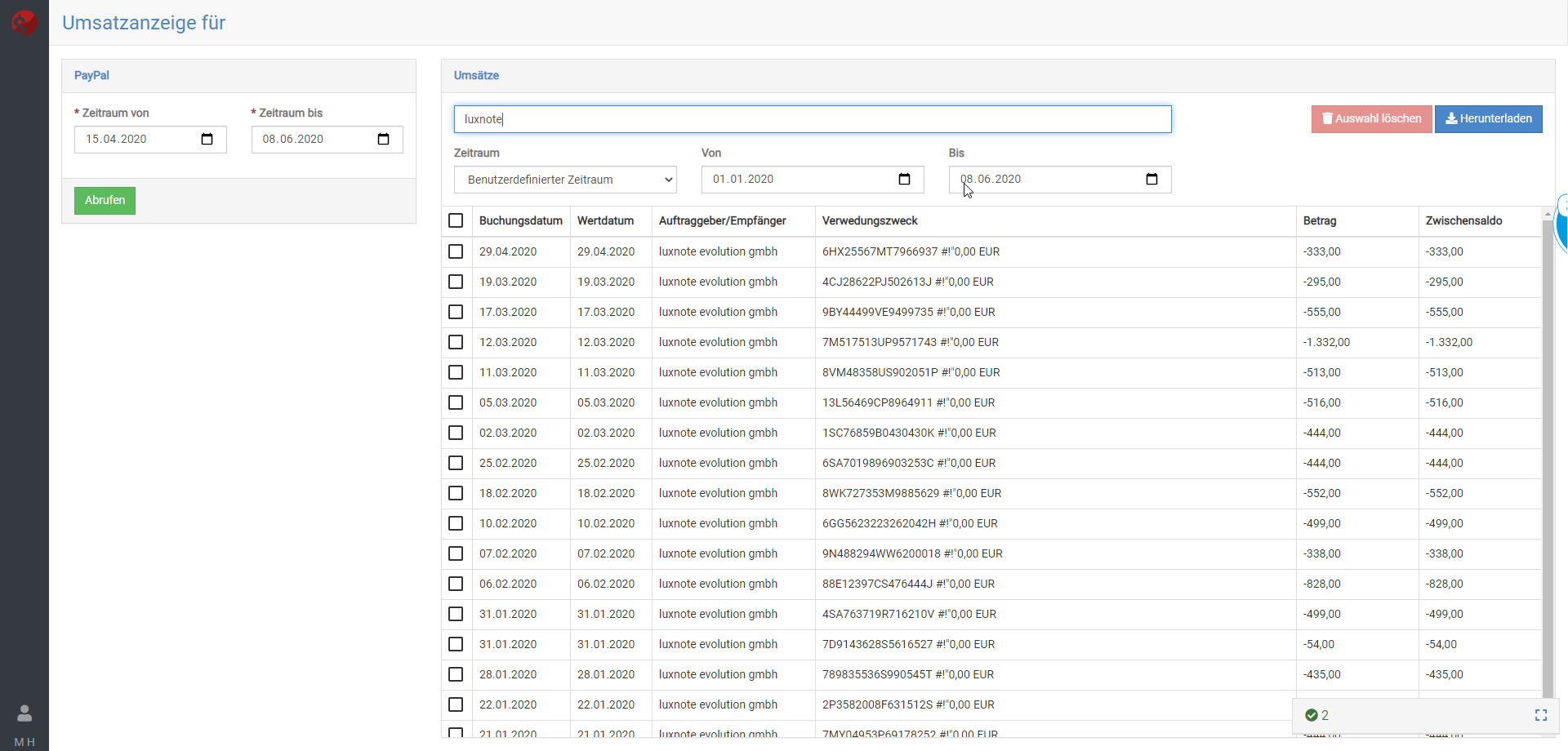Open the Zeitraum dropdown Benutzerdefinierter Zeitraum
This screenshot has width=1568, height=751.
pyautogui.click(x=565, y=180)
